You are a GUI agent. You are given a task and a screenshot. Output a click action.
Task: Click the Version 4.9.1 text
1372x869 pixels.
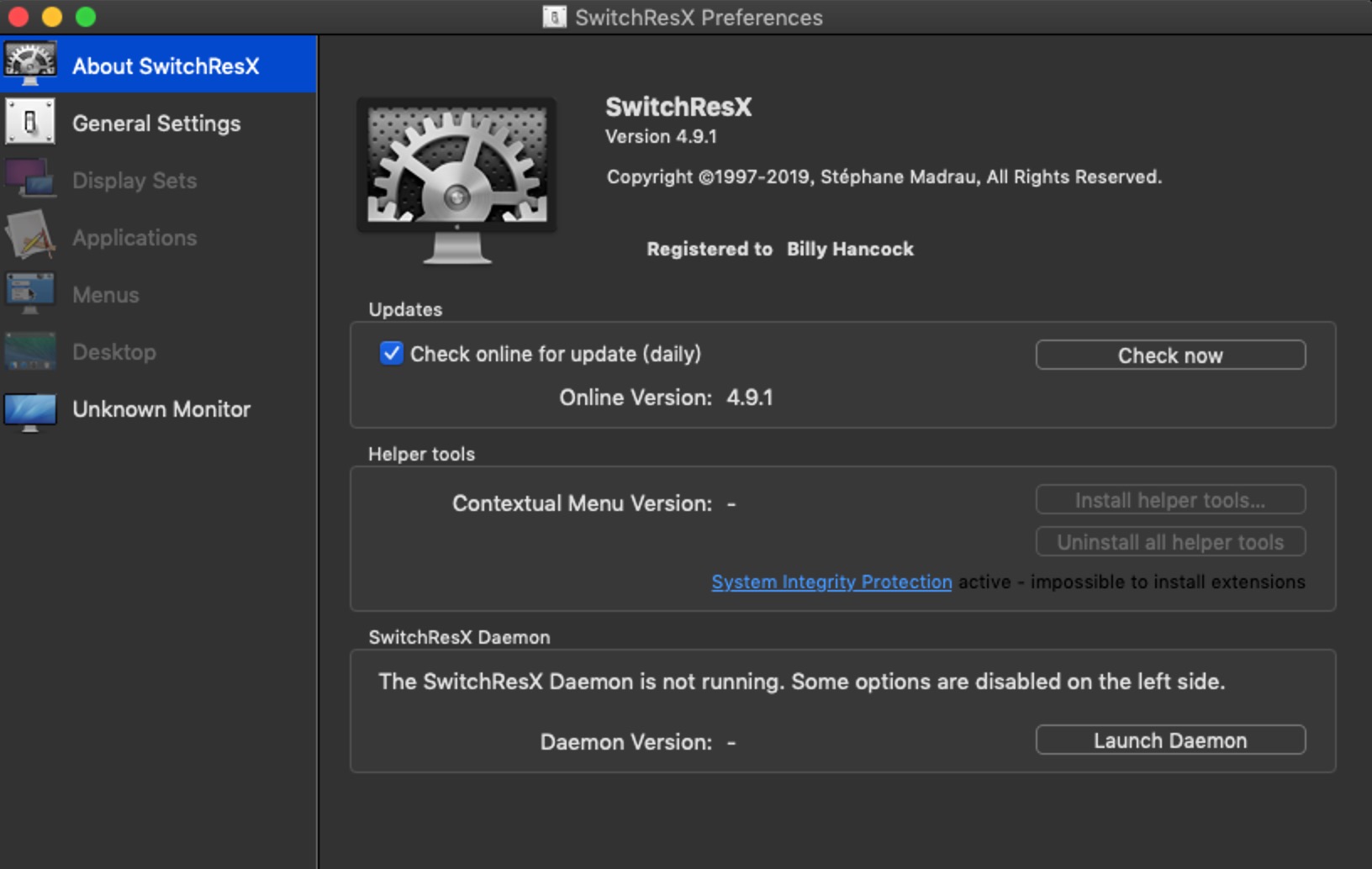point(661,136)
